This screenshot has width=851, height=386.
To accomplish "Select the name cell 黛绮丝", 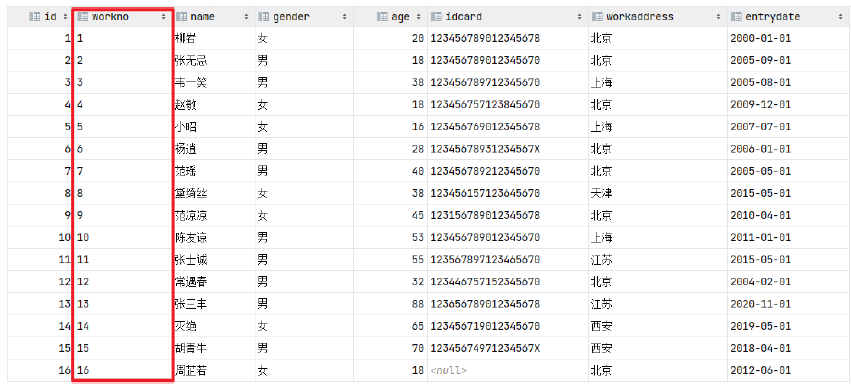I will click(x=214, y=194).
